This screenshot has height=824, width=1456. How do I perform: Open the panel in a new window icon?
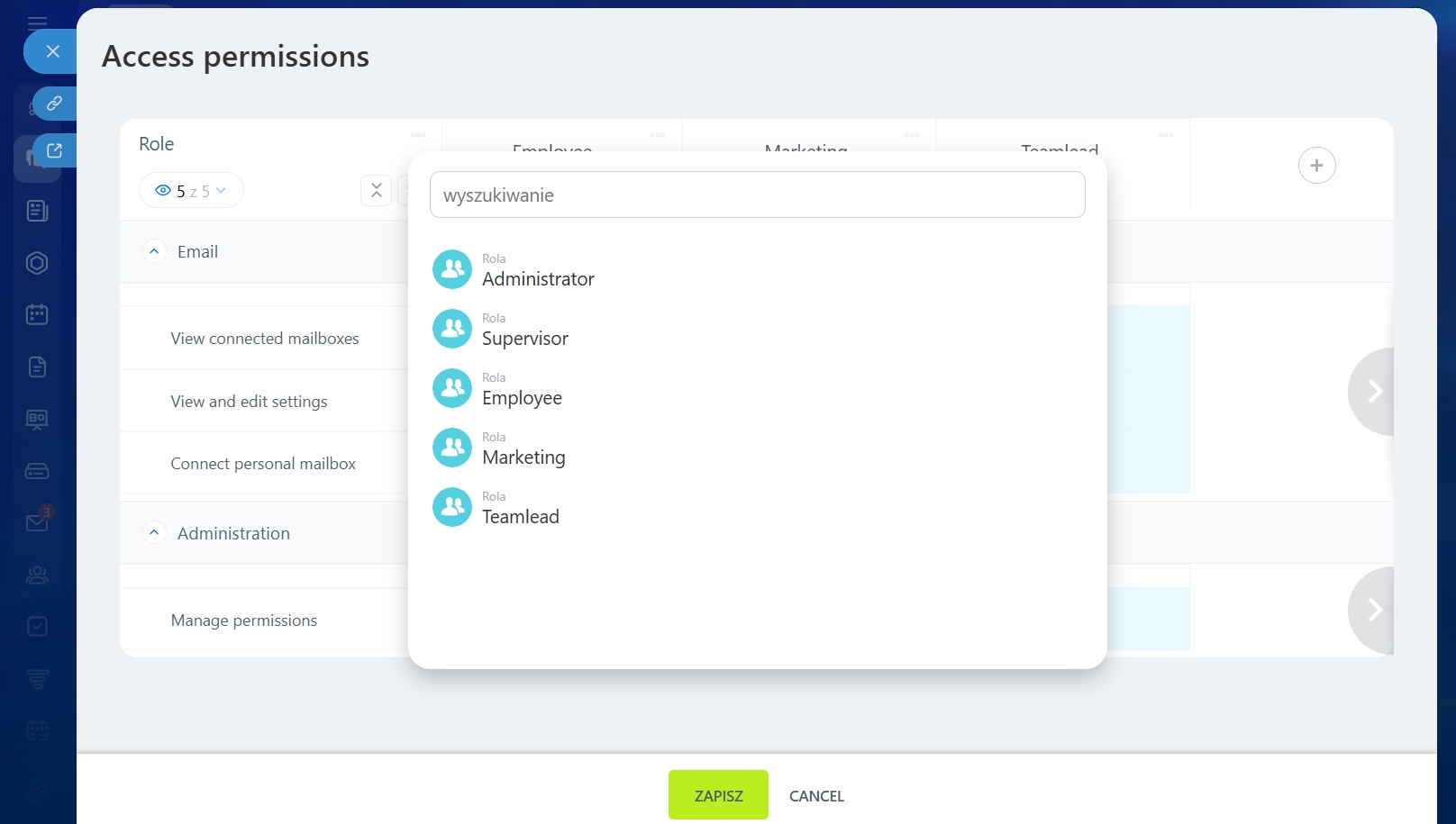coord(54,150)
